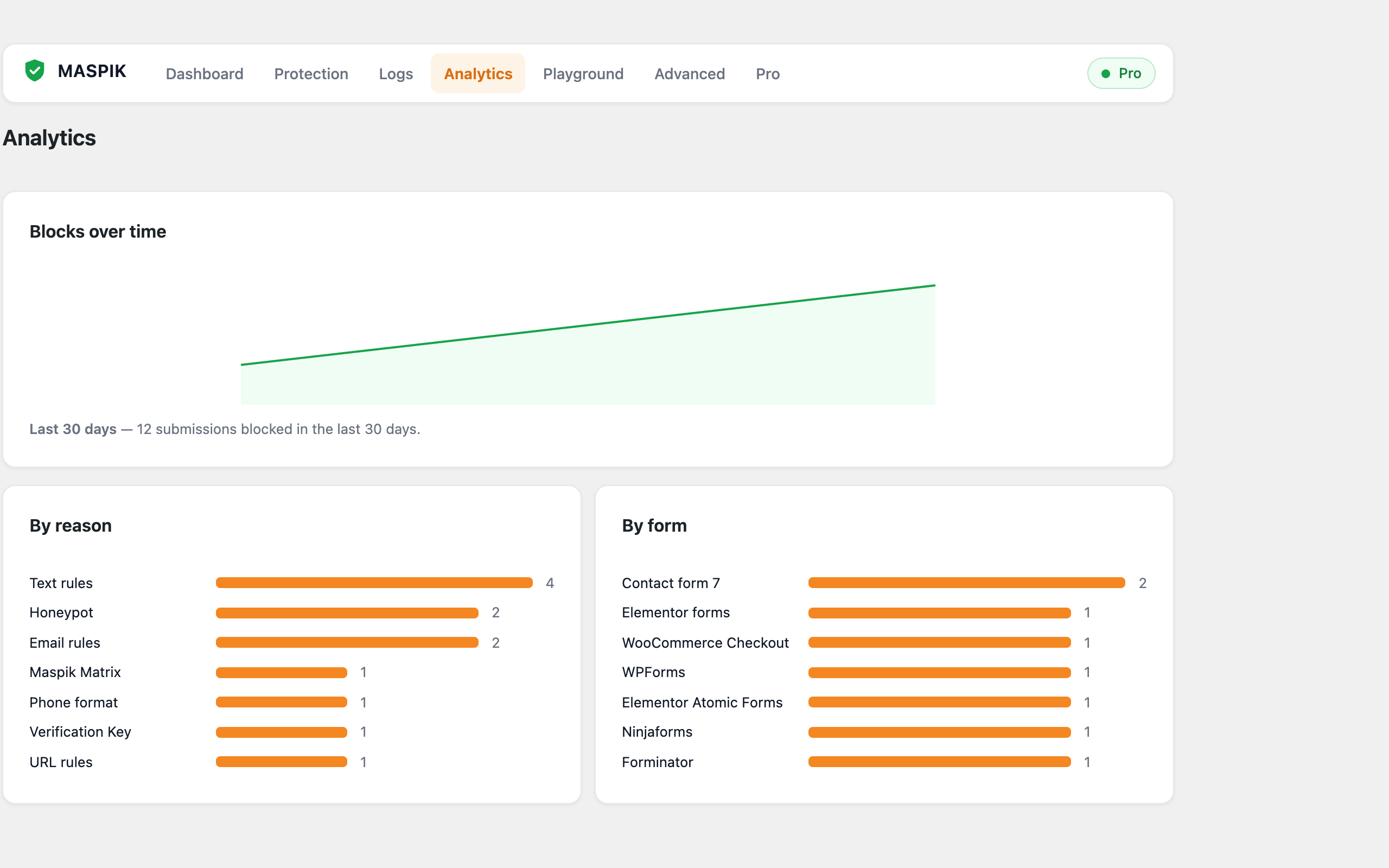Click the Verification Key reason label
Viewport: 1389px width, 868px height.
coord(80,732)
